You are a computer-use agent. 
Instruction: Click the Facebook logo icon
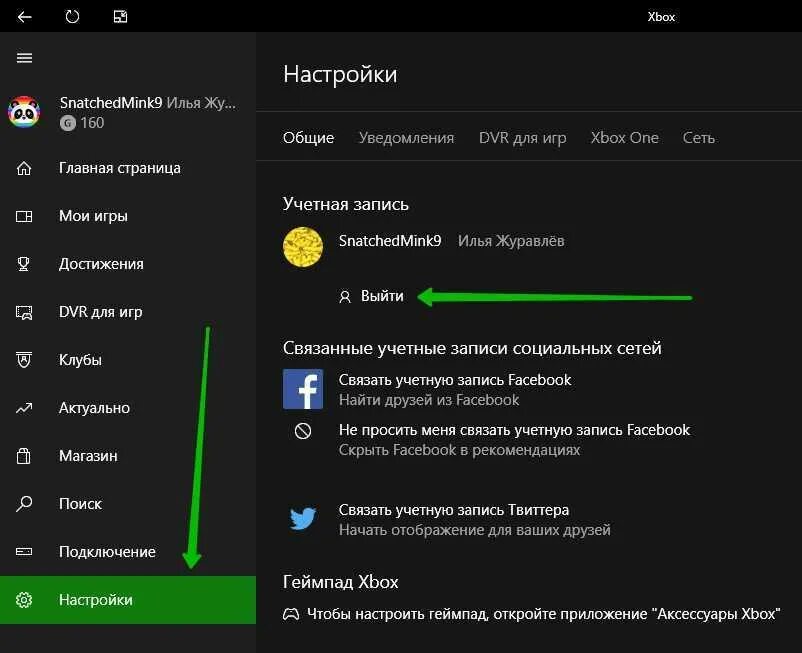click(x=303, y=389)
